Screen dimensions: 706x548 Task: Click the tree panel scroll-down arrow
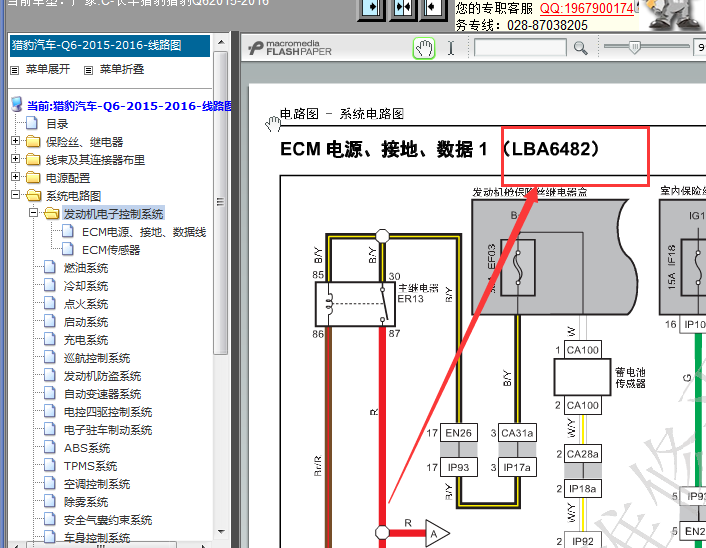point(221,532)
